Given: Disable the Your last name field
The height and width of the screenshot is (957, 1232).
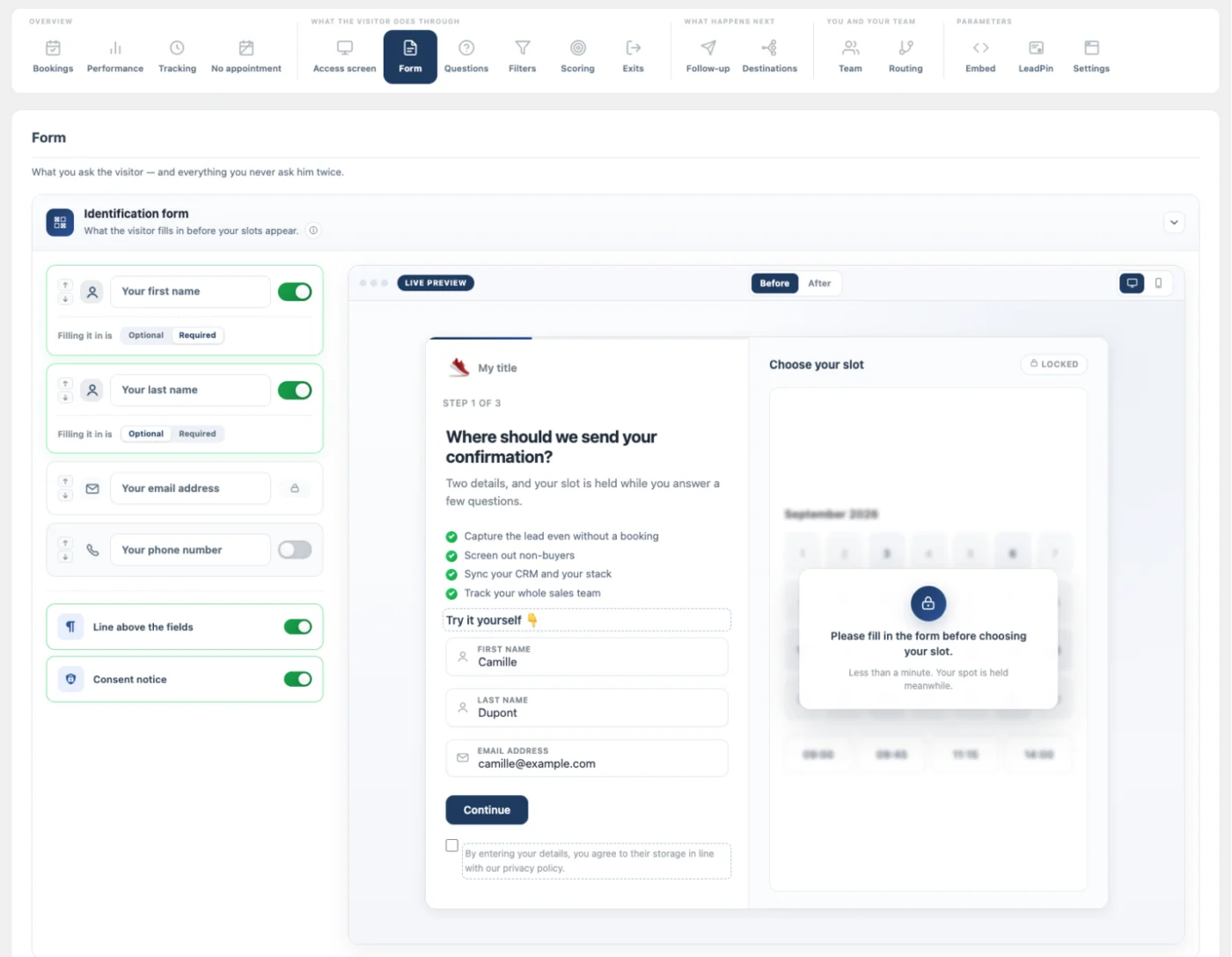Looking at the screenshot, I should pos(295,391).
